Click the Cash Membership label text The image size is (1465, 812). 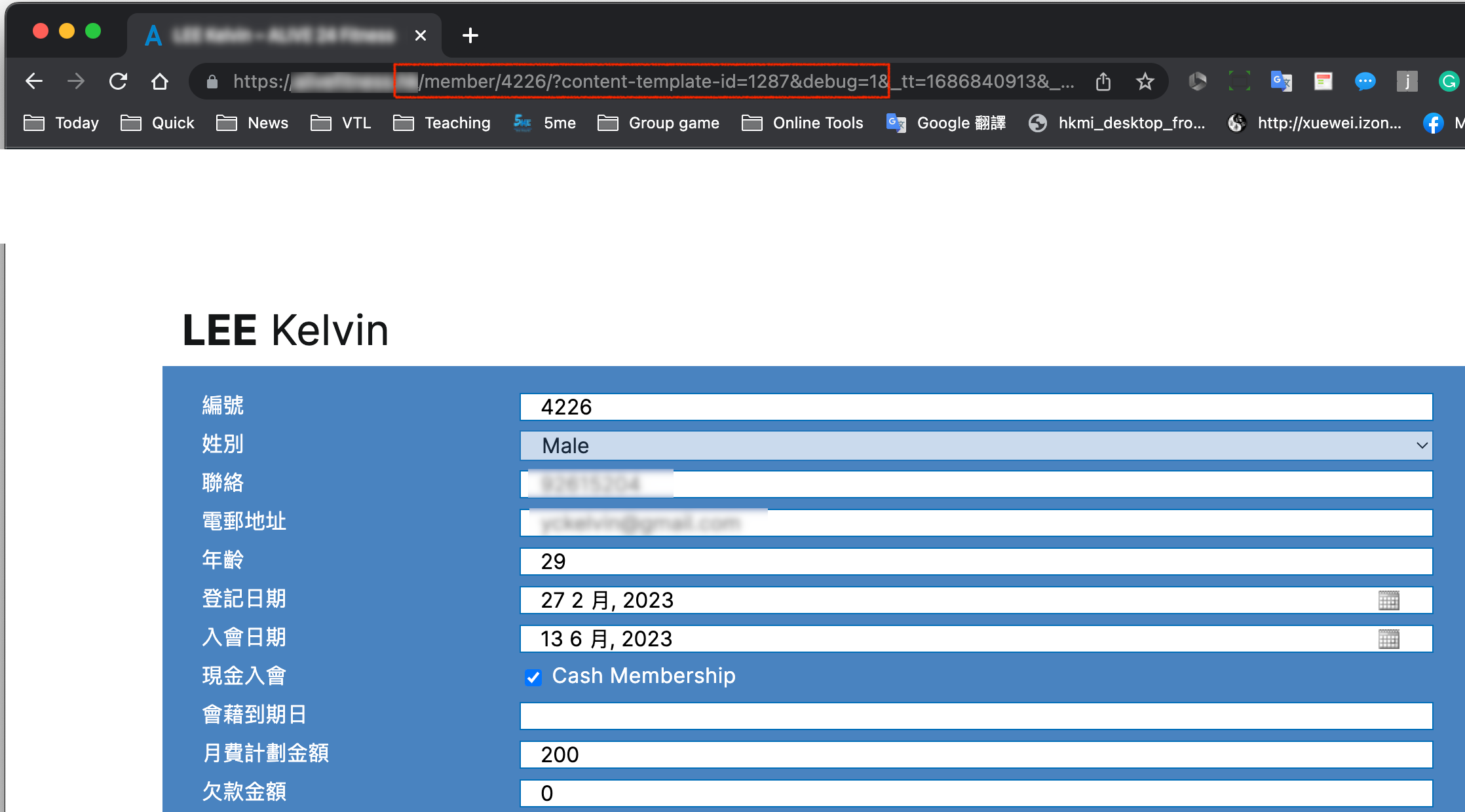643,676
